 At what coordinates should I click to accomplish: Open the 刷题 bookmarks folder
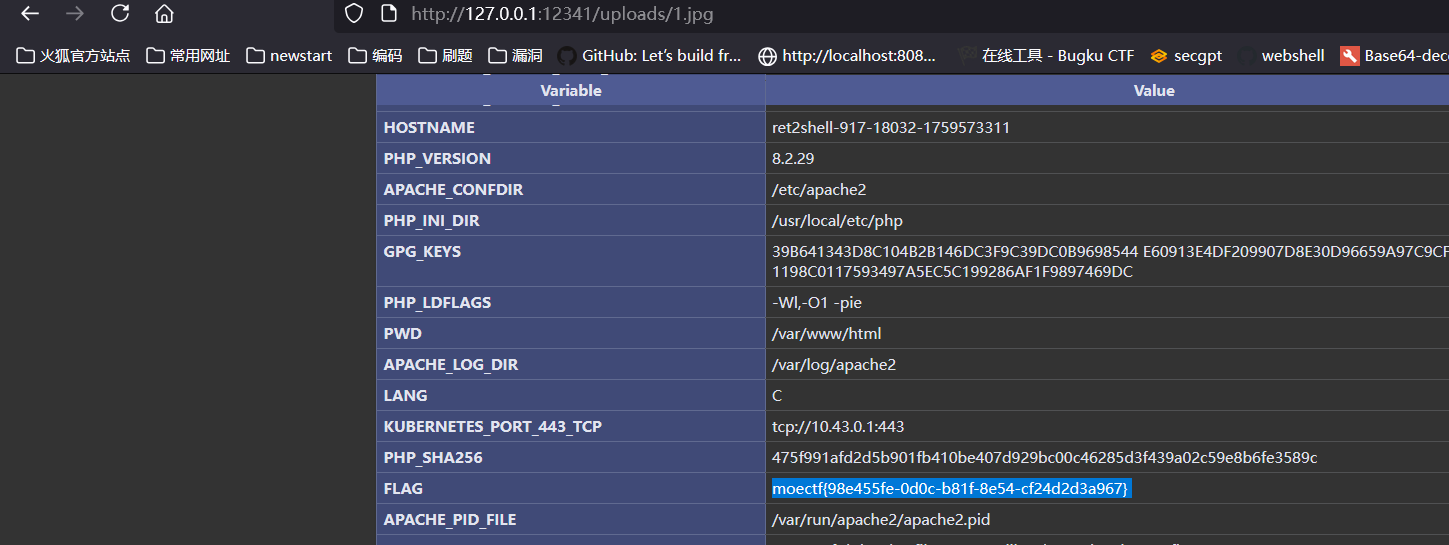click(445, 56)
